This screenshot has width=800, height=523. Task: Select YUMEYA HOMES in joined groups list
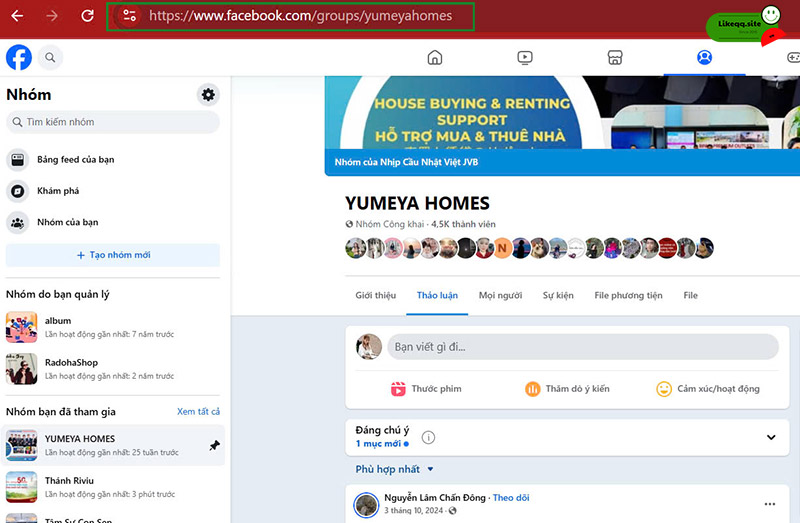pyautogui.click(x=113, y=445)
